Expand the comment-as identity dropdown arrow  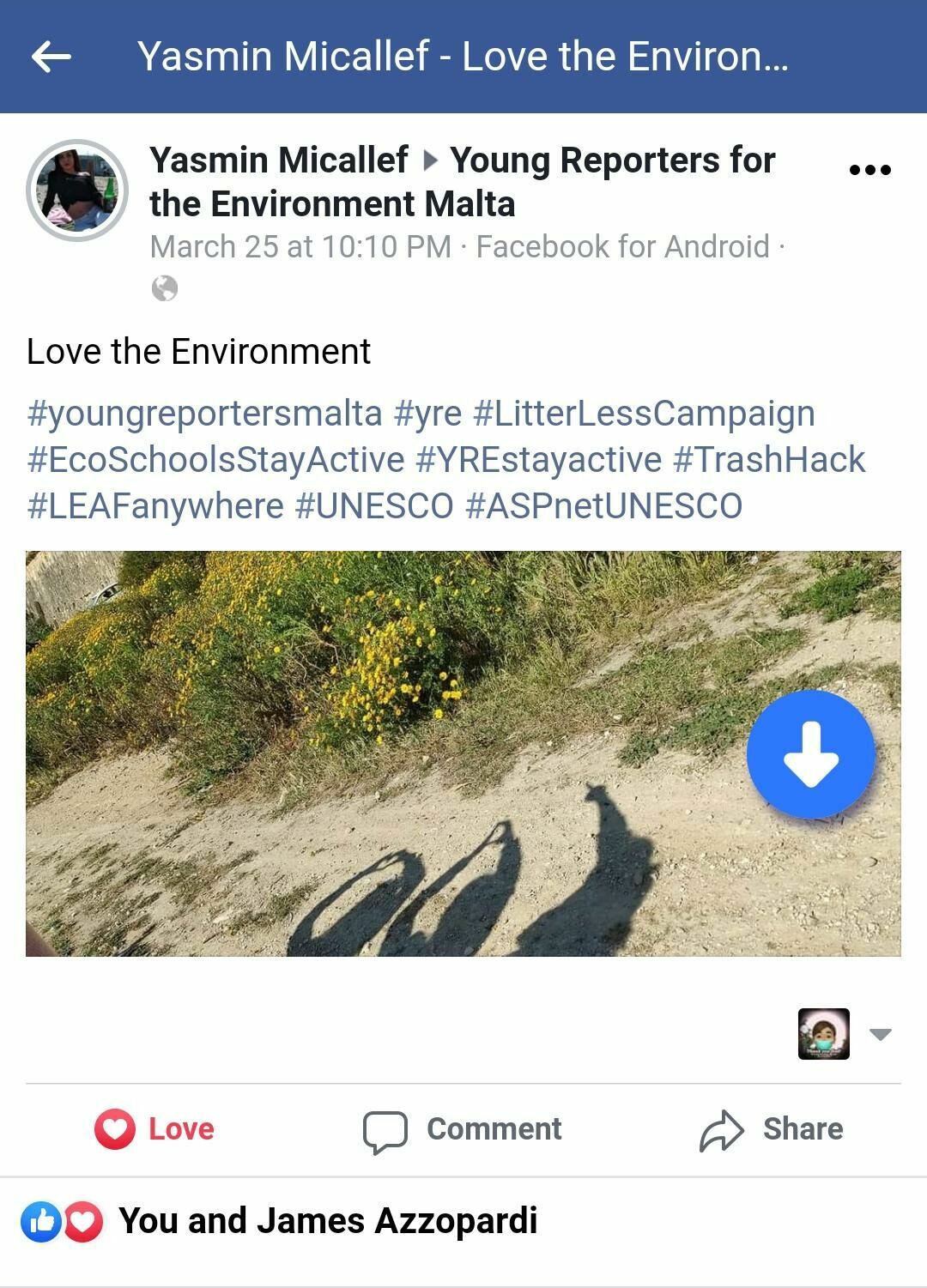(881, 1034)
